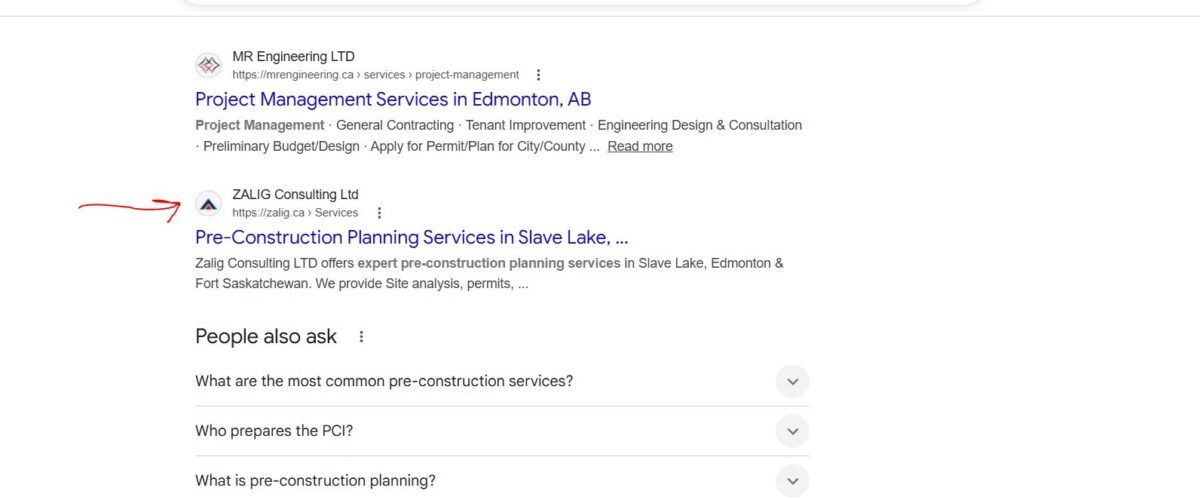Click the Zalig Consulting result description text

coord(489,273)
